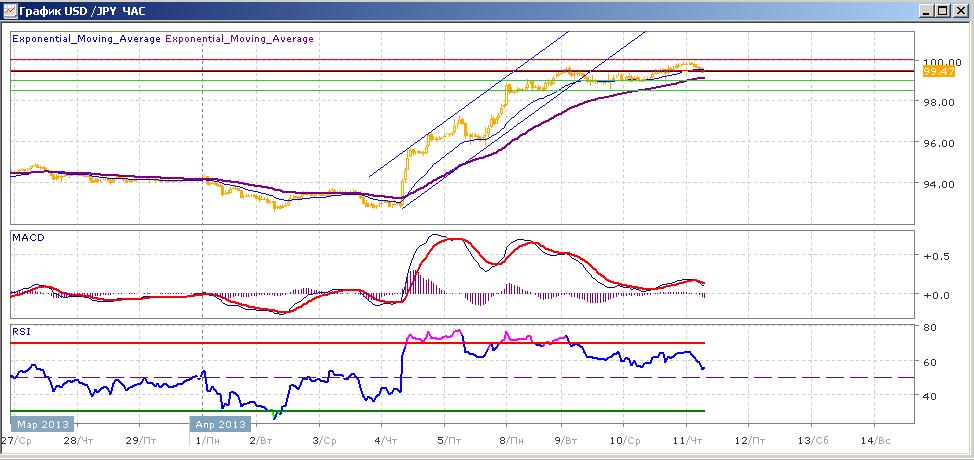Click the 3/Ср date label
974x460 pixels.
[323, 440]
